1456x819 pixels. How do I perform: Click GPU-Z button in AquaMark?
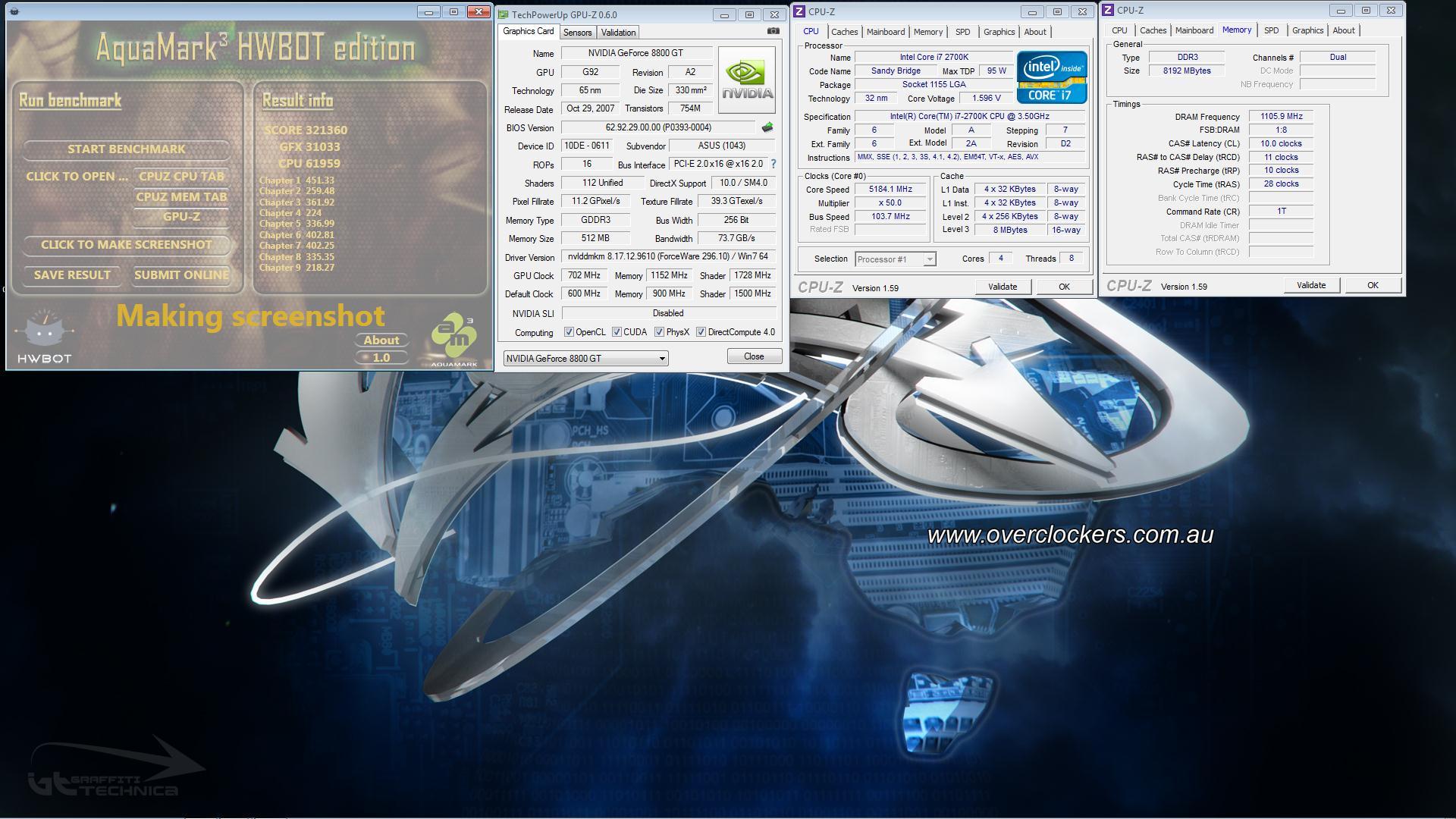tap(181, 217)
